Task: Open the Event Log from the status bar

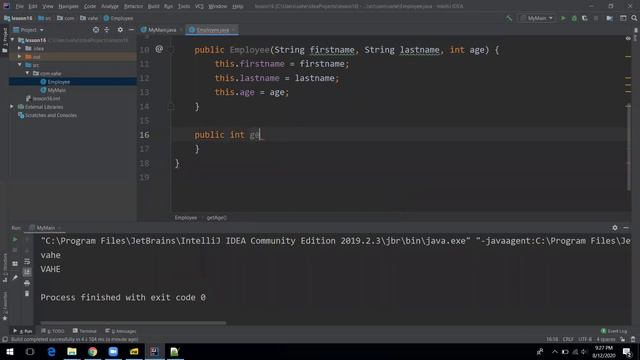Action: 614,331
